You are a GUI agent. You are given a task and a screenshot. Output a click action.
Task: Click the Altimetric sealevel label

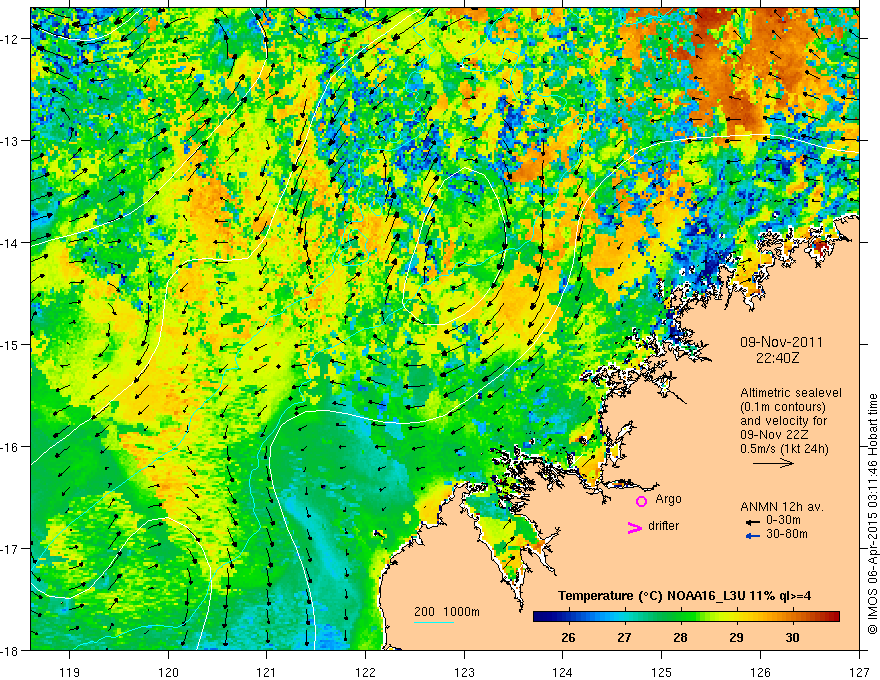(x=791, y=393)
